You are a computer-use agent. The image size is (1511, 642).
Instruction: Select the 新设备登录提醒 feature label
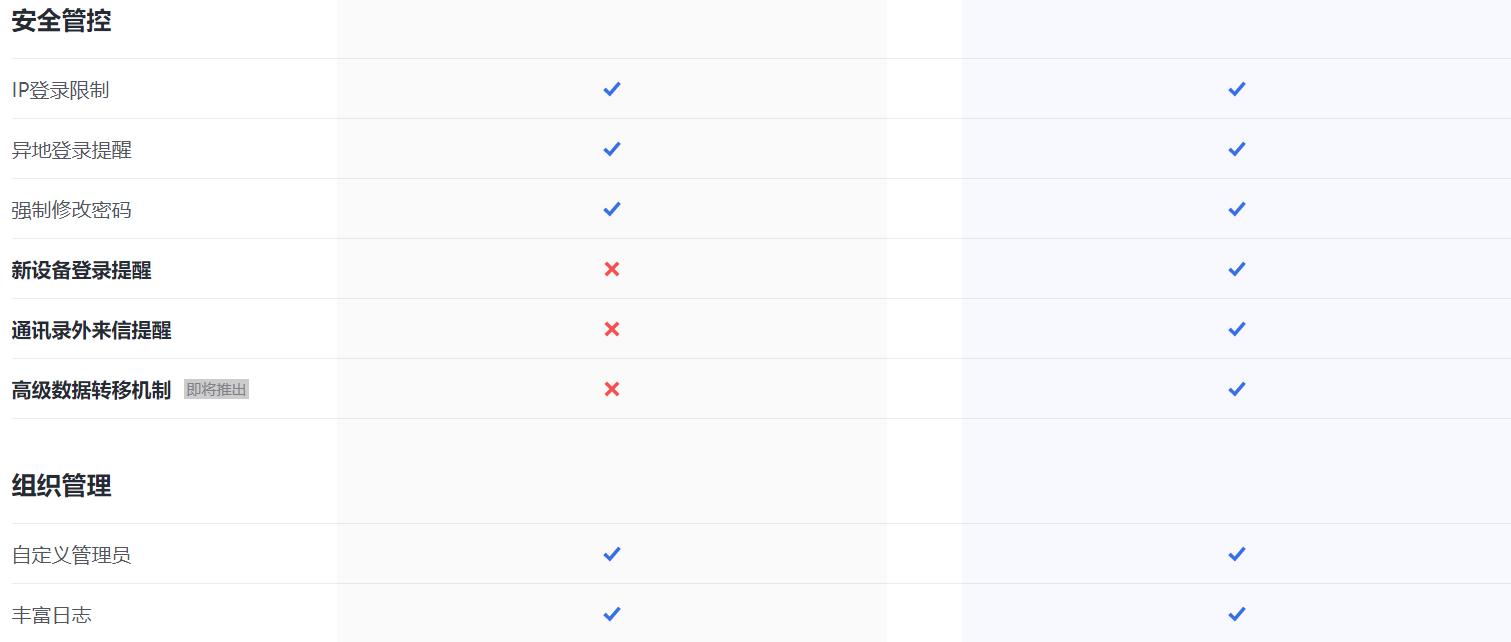[x=81, y=270]
